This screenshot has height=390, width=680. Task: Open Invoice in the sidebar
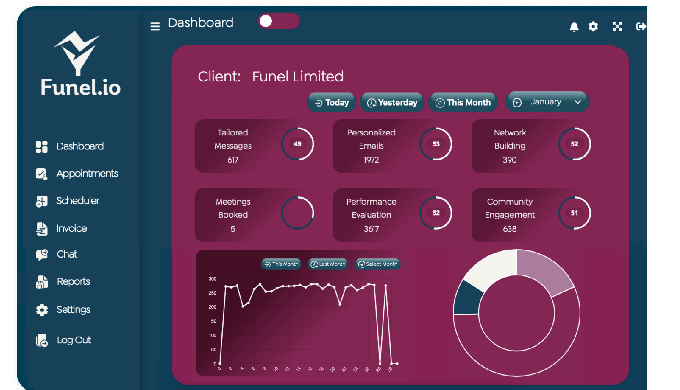coord(72,229)
